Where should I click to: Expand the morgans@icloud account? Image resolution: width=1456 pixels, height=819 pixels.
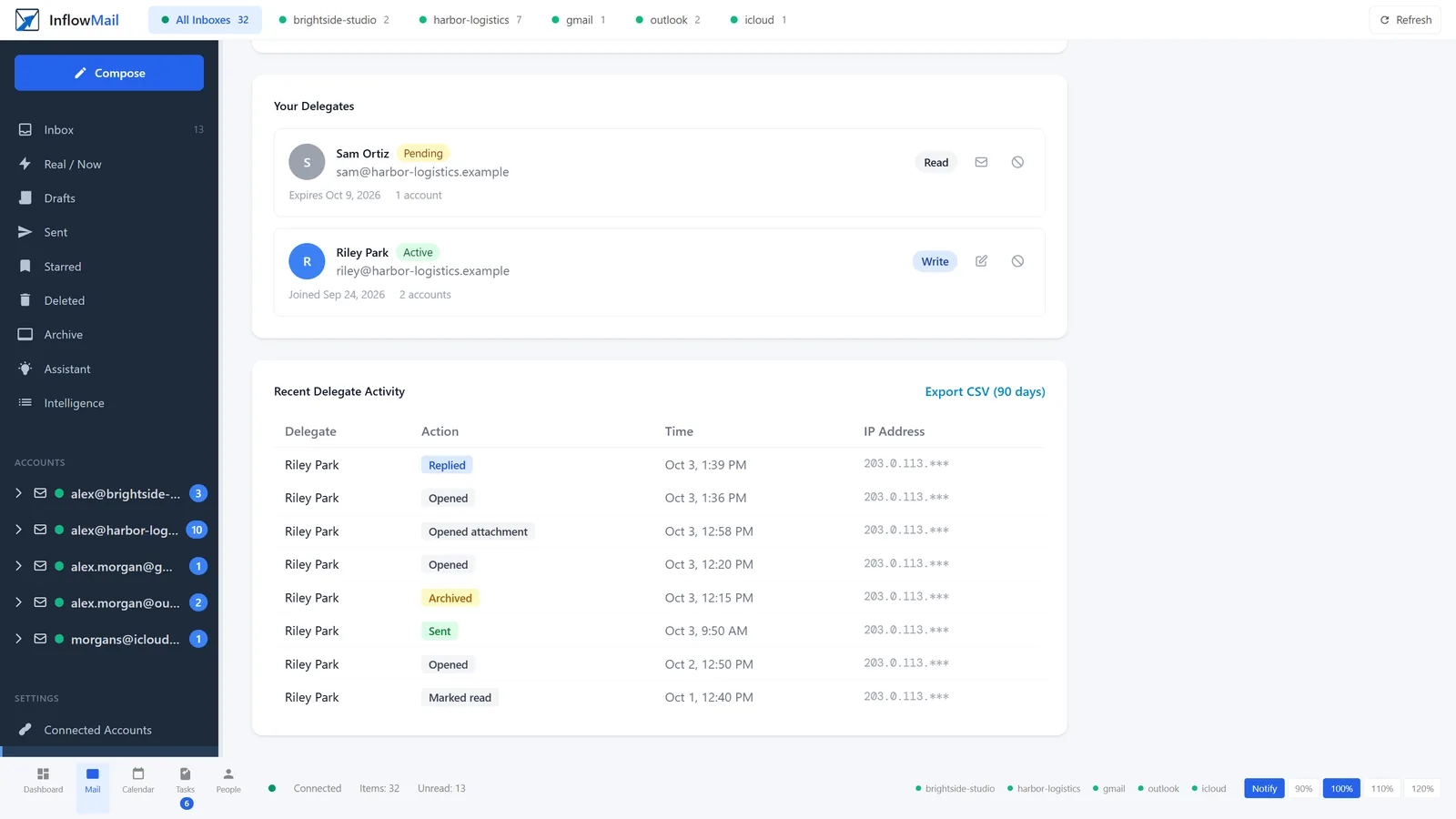pyautogui.click(x=18, y=639)
